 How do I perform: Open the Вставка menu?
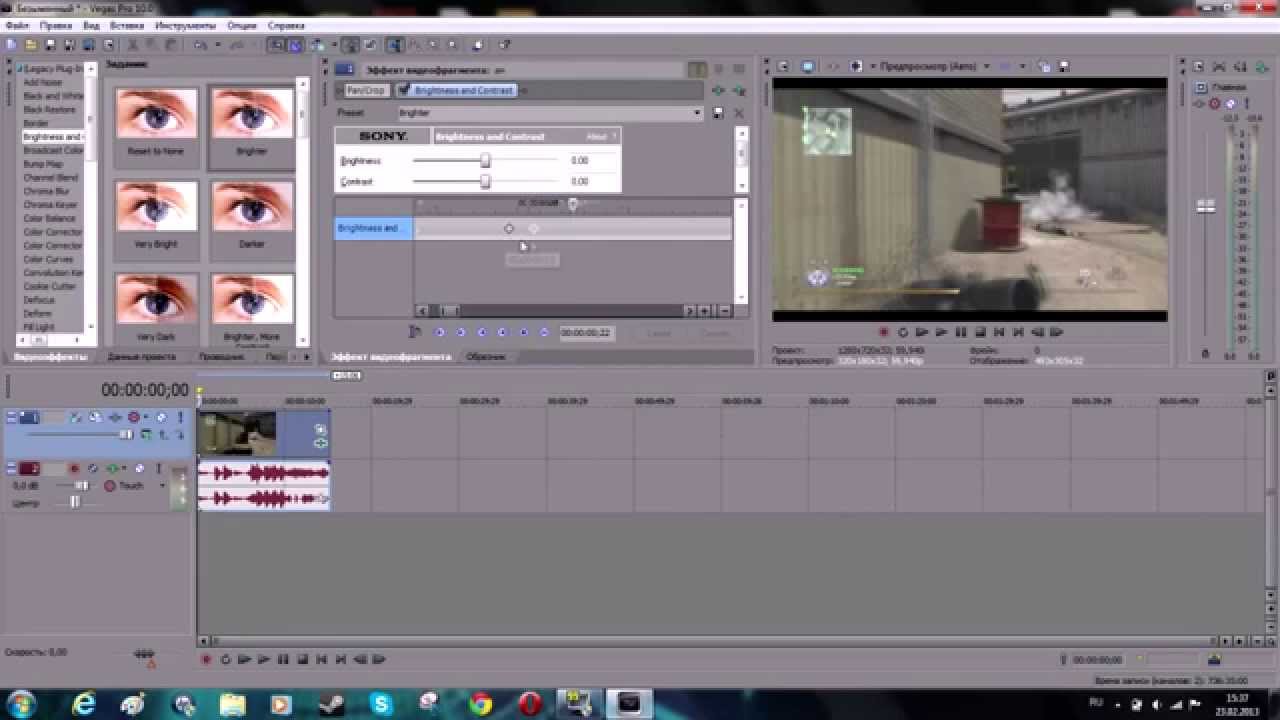tap(127, 25)
